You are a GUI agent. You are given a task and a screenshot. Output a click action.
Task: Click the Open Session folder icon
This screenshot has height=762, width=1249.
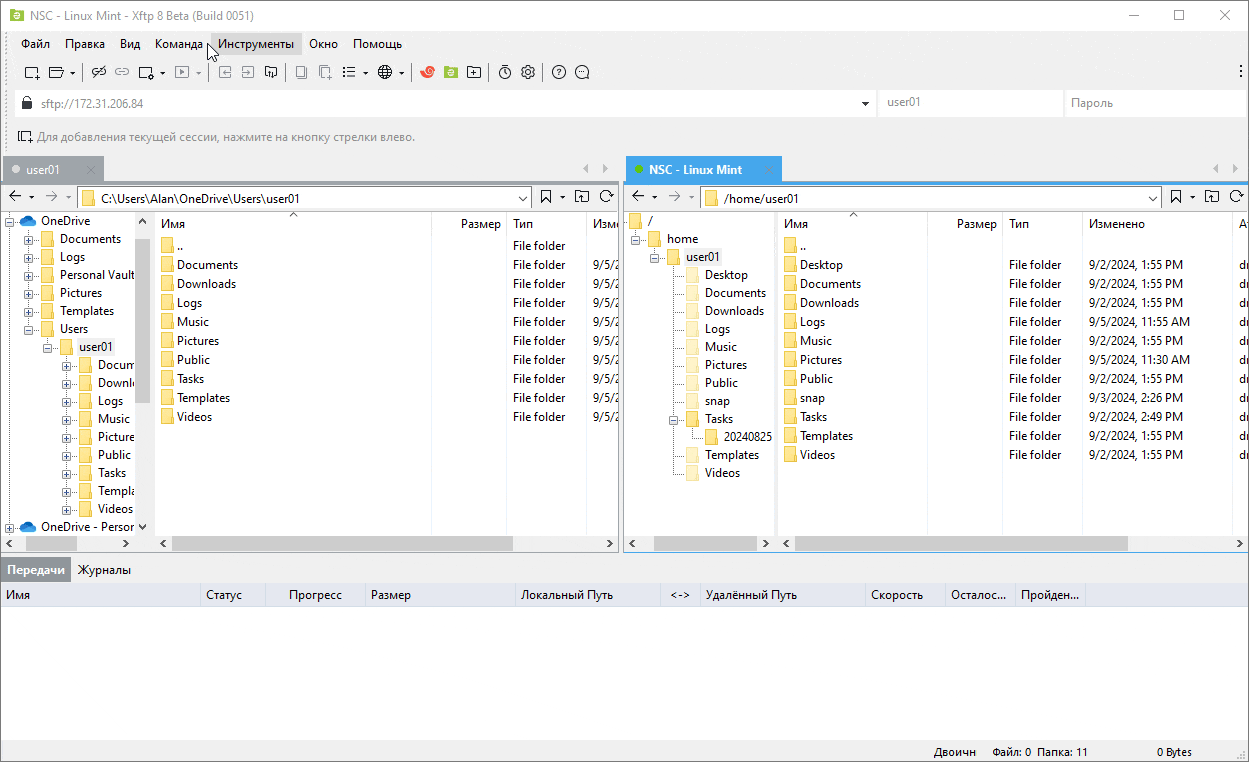coord(56,72)
